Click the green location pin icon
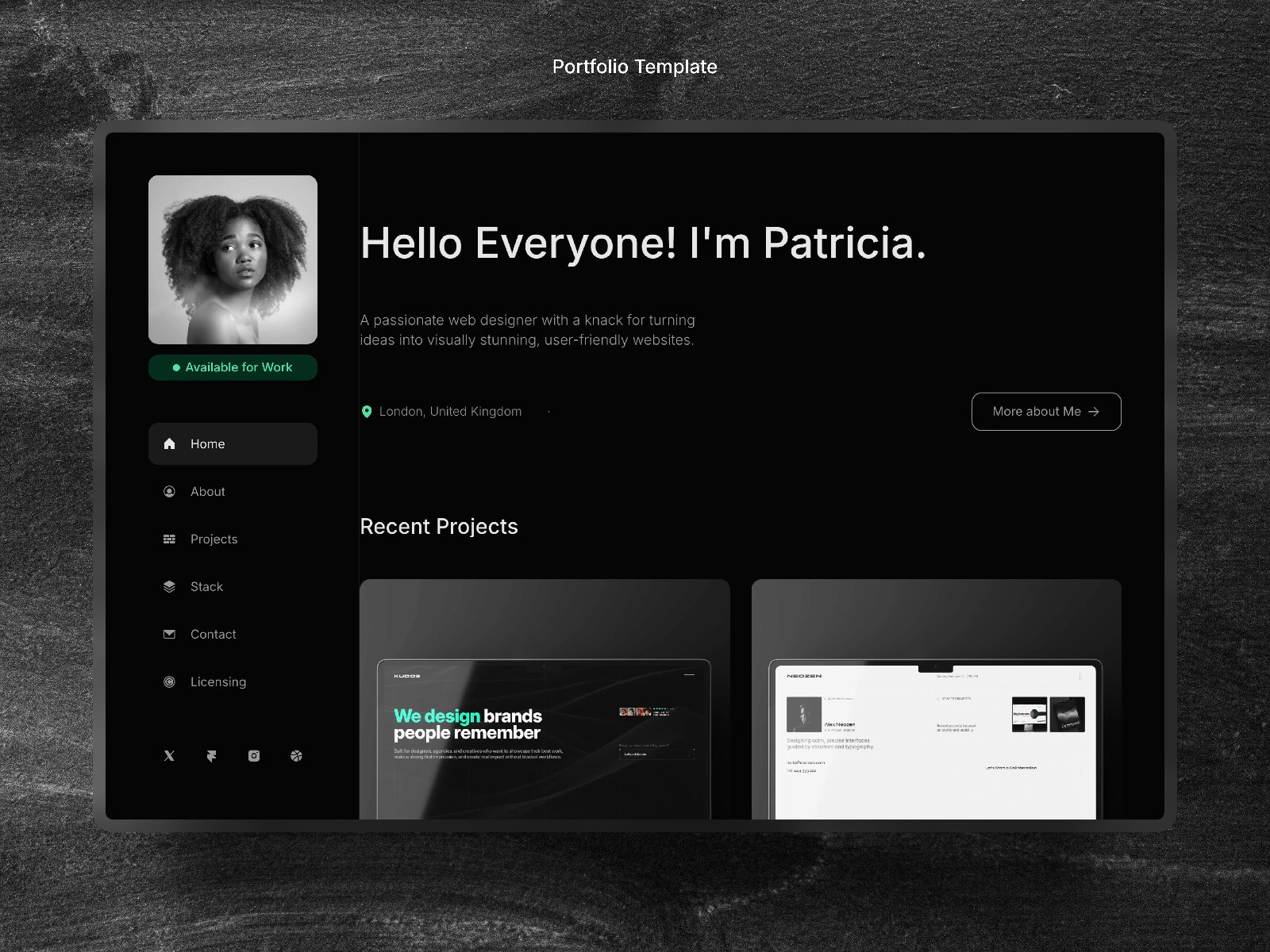This screenshot has height=952, width=1270. pos(367,411)
